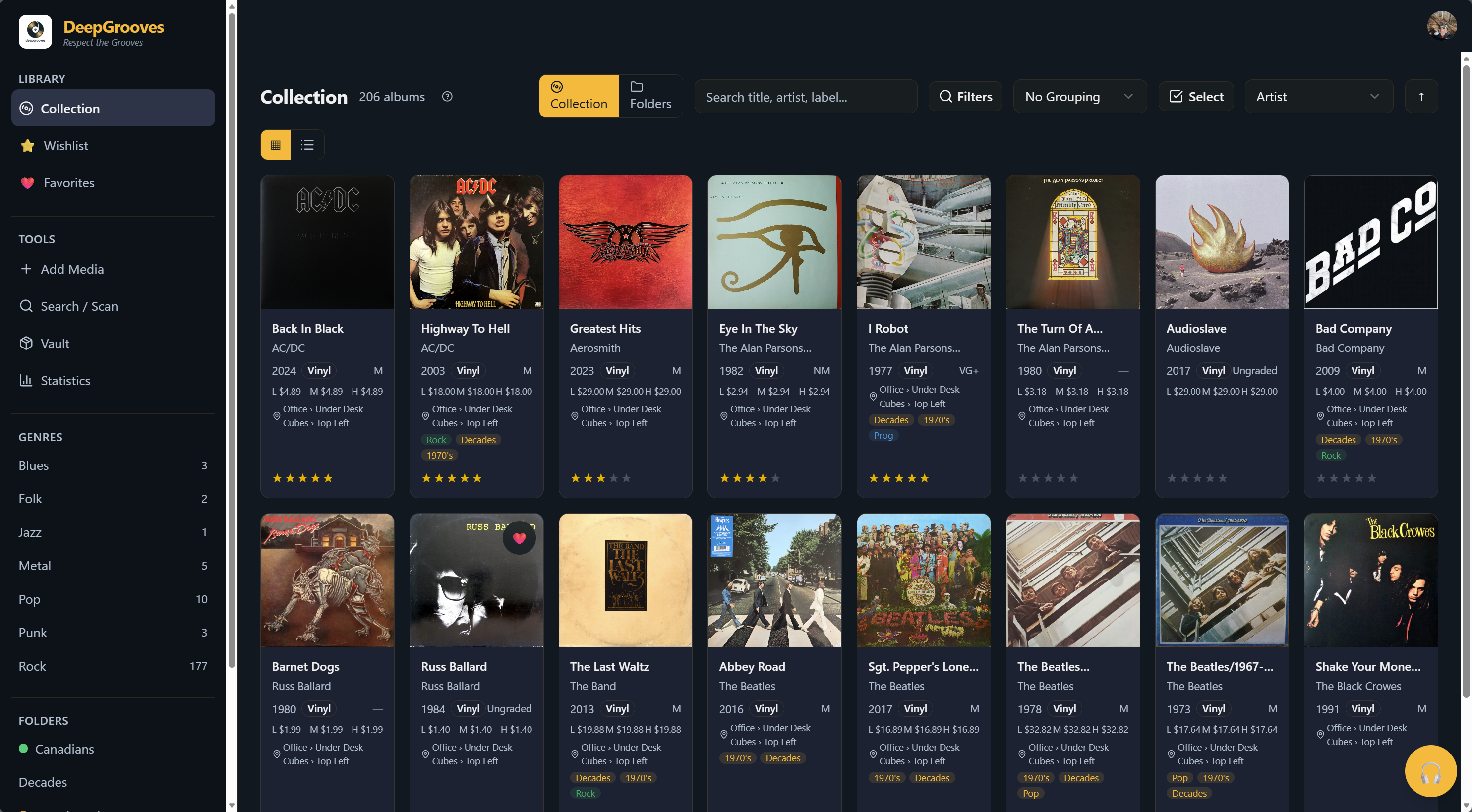Click Decades tag on Bad Company card
Viewport: 1472px width, 812px height.
(x=1338, y=439)
